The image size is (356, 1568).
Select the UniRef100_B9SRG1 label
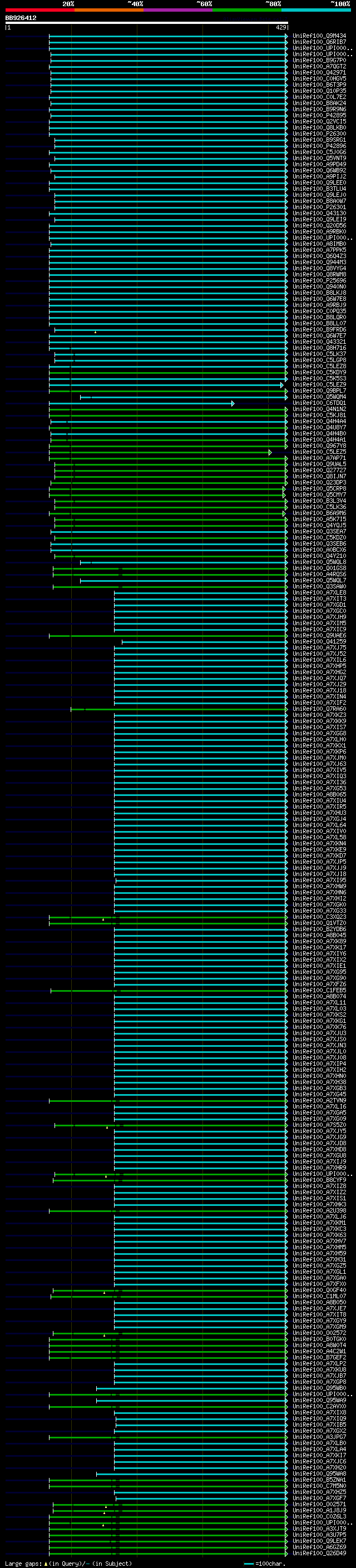click(x=319, y=140)
